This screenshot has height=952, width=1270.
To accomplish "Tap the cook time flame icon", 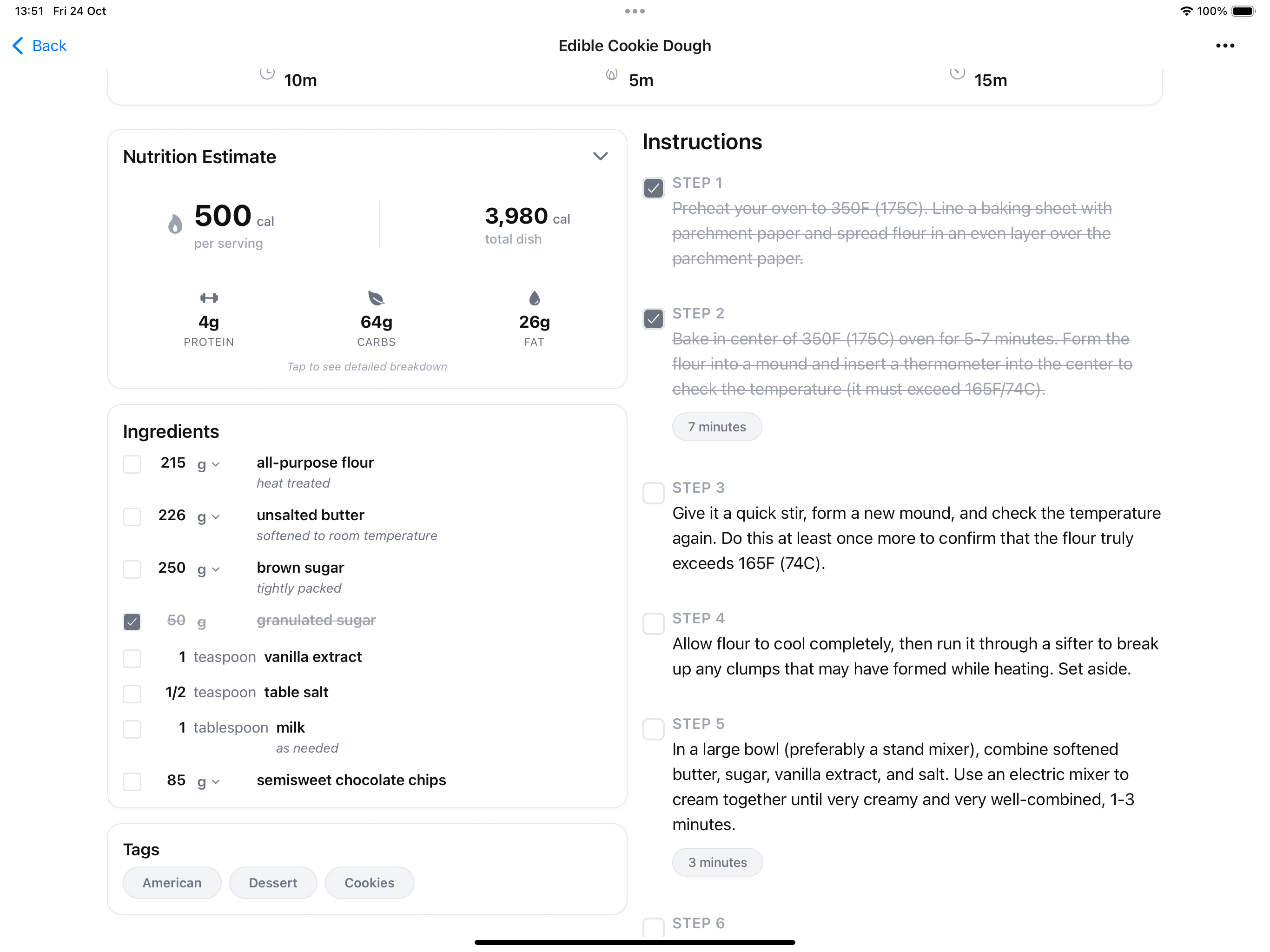I will point(612,73).
